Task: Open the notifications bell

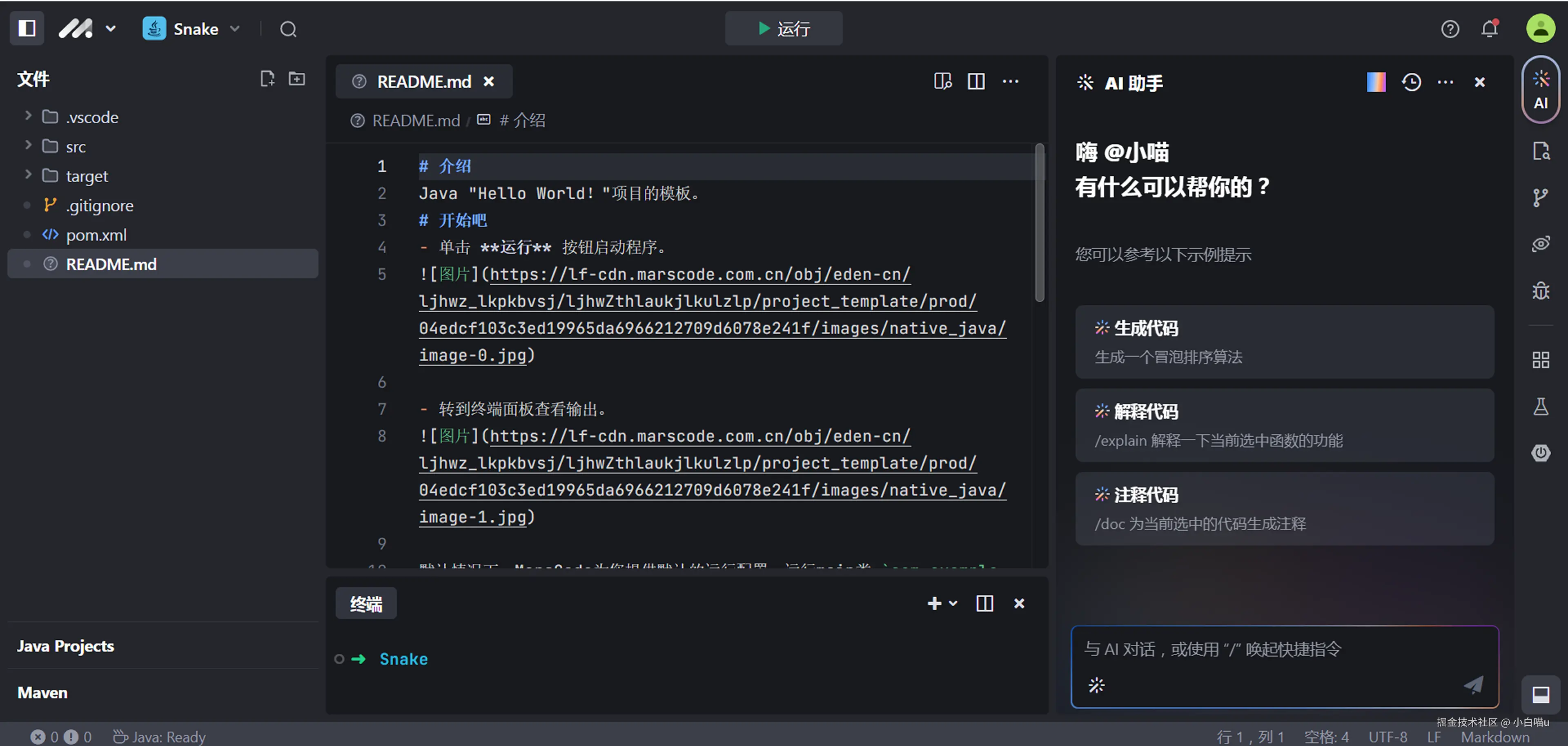Action: [1489, 29]
